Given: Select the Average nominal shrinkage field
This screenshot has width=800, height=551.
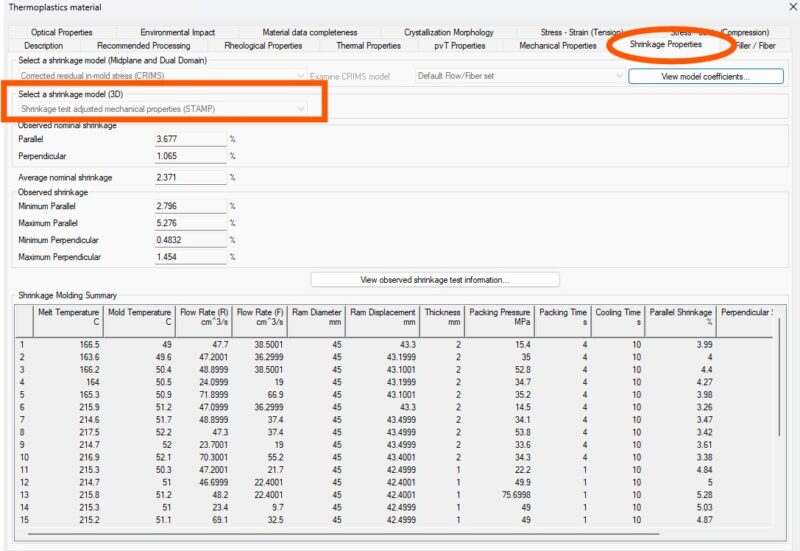Looking at the screenshot, I should 191,177.
